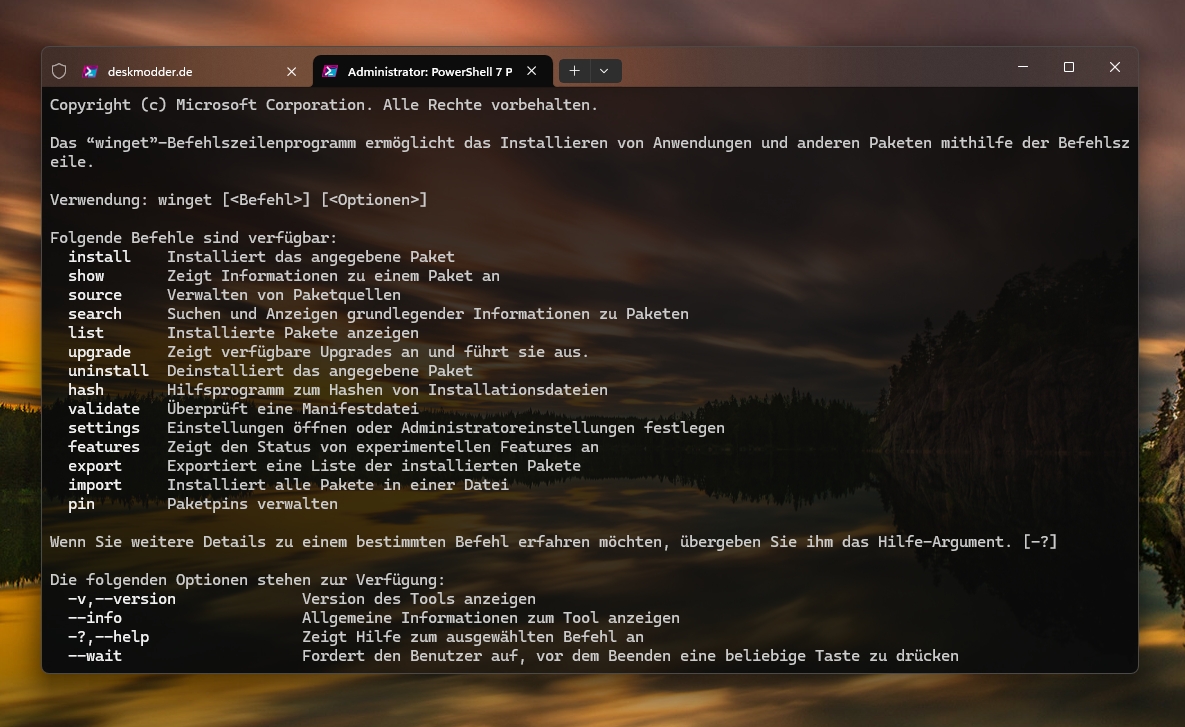Click the 'hash' command text
Screen dimensions: 1185x727
(86, 390)
